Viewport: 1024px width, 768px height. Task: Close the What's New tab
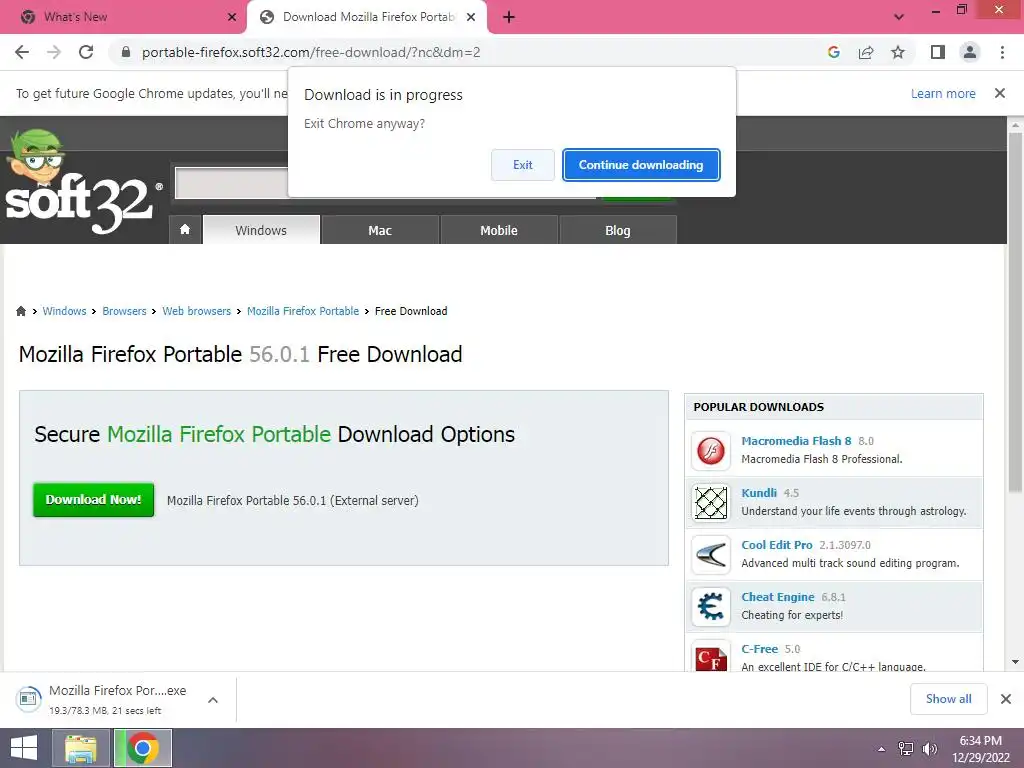[x=232, y=17]
